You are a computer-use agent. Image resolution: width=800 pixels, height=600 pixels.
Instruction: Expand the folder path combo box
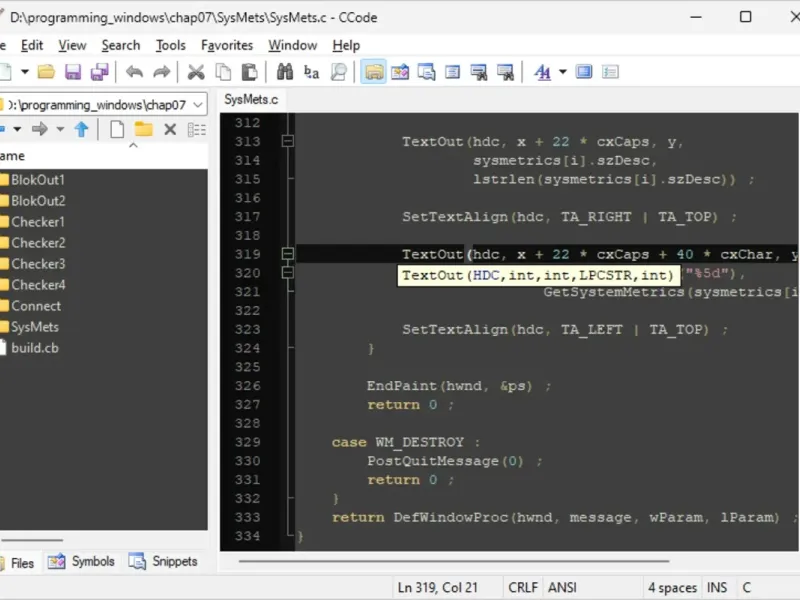[x=198, y=105]
